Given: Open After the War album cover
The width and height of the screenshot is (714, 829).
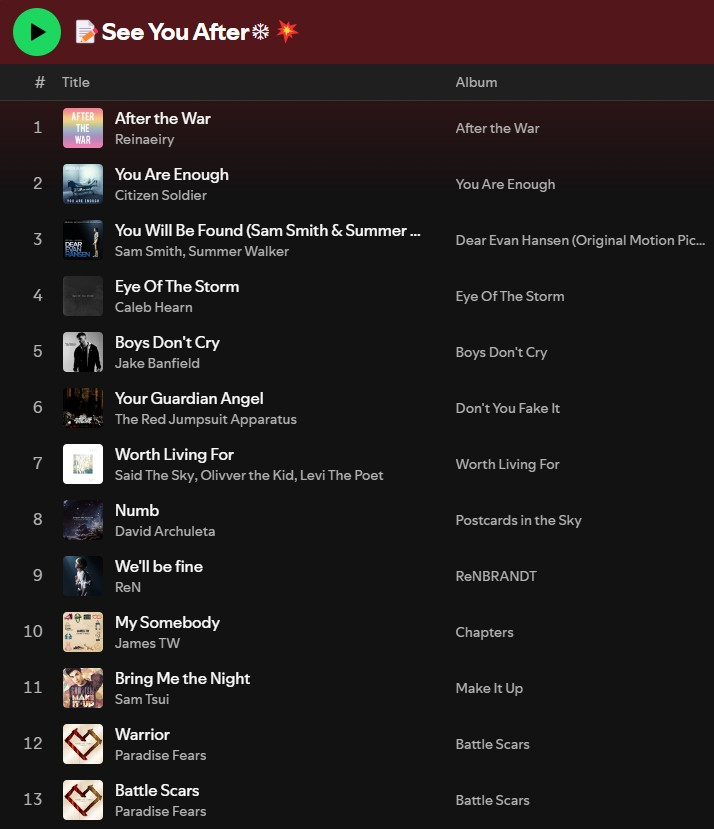Looking at the screenshot, I should [83, 128].
